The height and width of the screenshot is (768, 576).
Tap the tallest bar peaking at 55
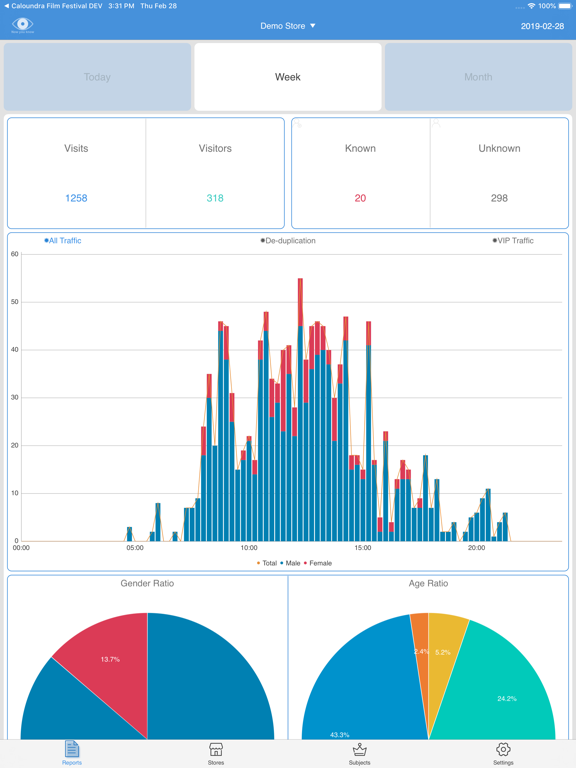click(300, 409)
